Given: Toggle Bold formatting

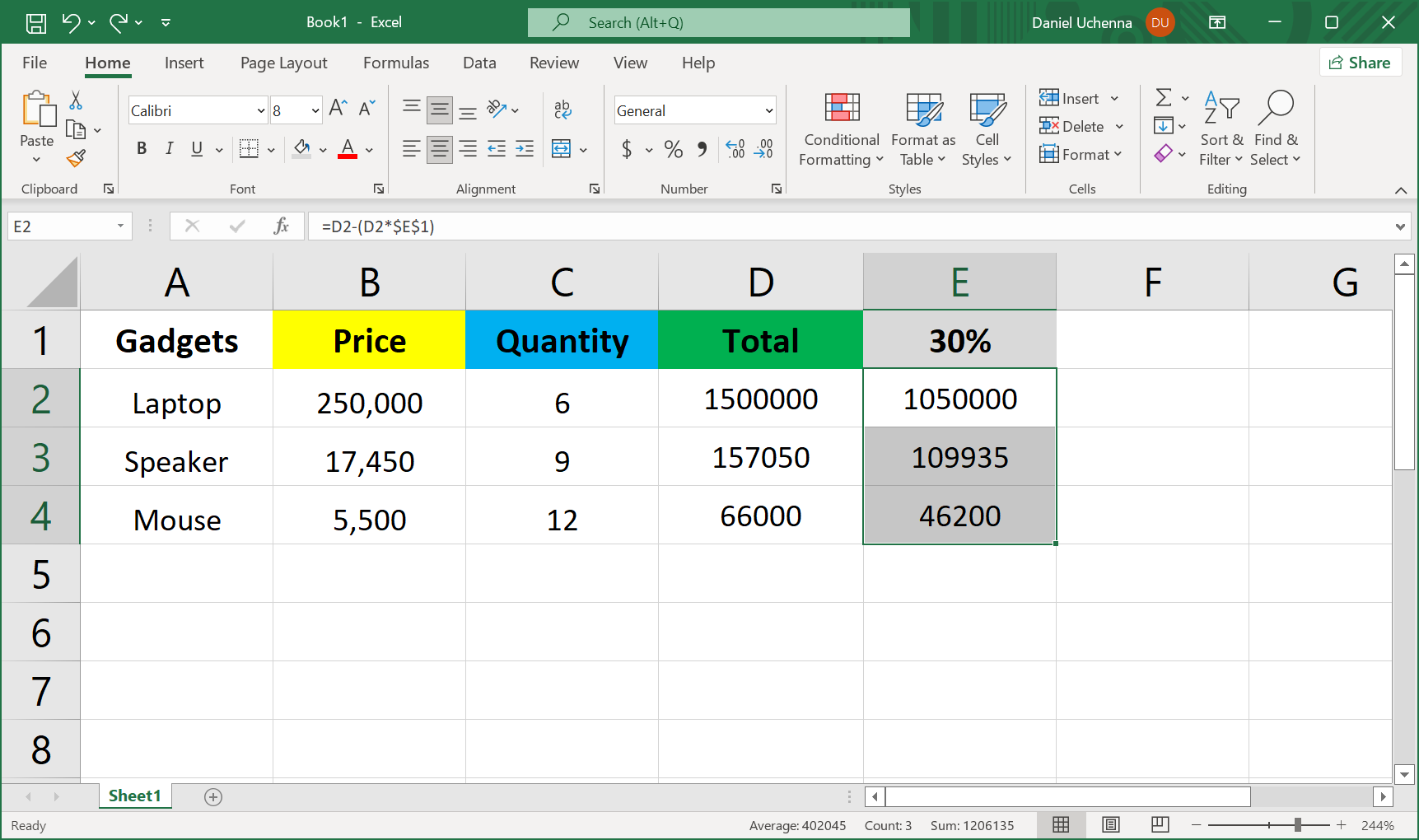Looking at the screenshot, I should [x=142, y=149].
